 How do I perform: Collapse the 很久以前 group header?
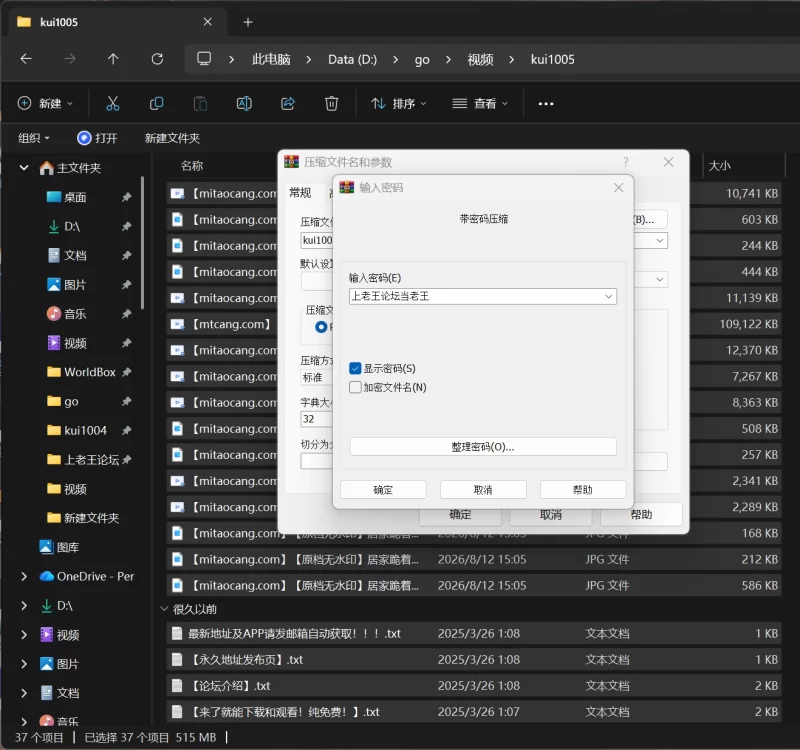164,609
